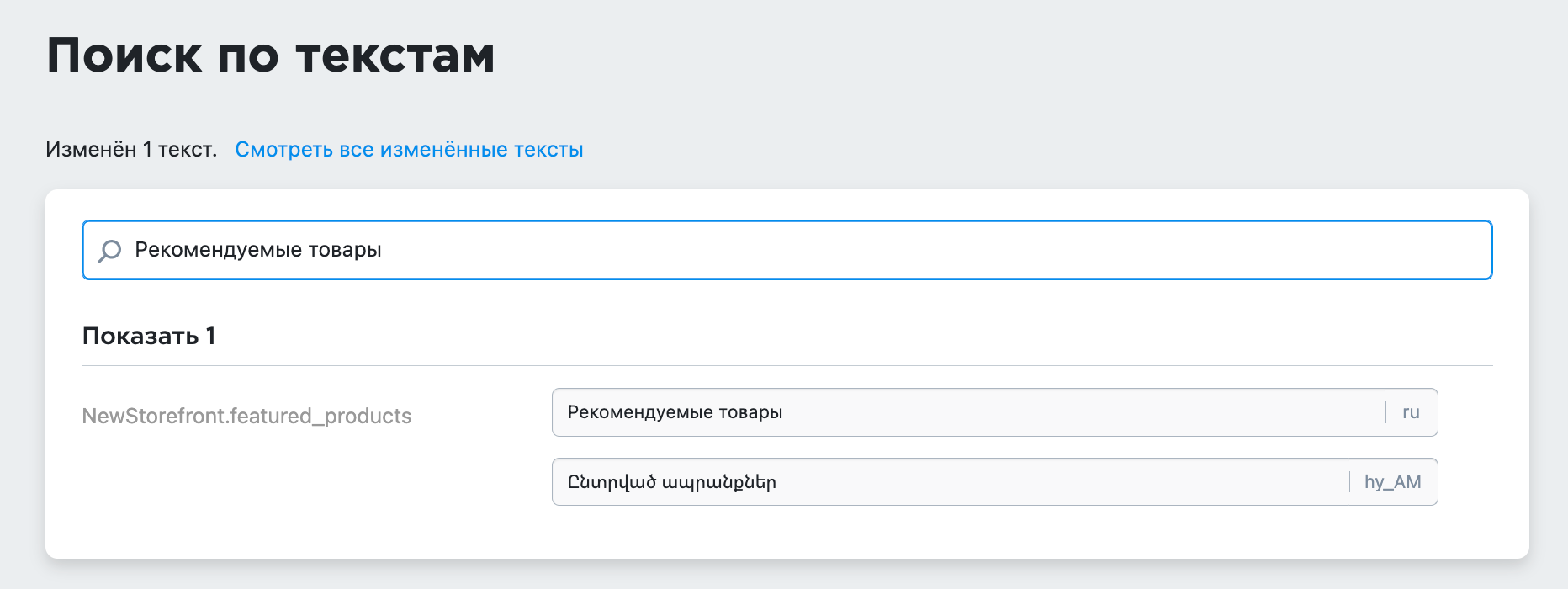Click the Armenian hy_AM translation field
Image resolution: width=1568 pixels, height=589 pixels.
[x=994, y=482]
